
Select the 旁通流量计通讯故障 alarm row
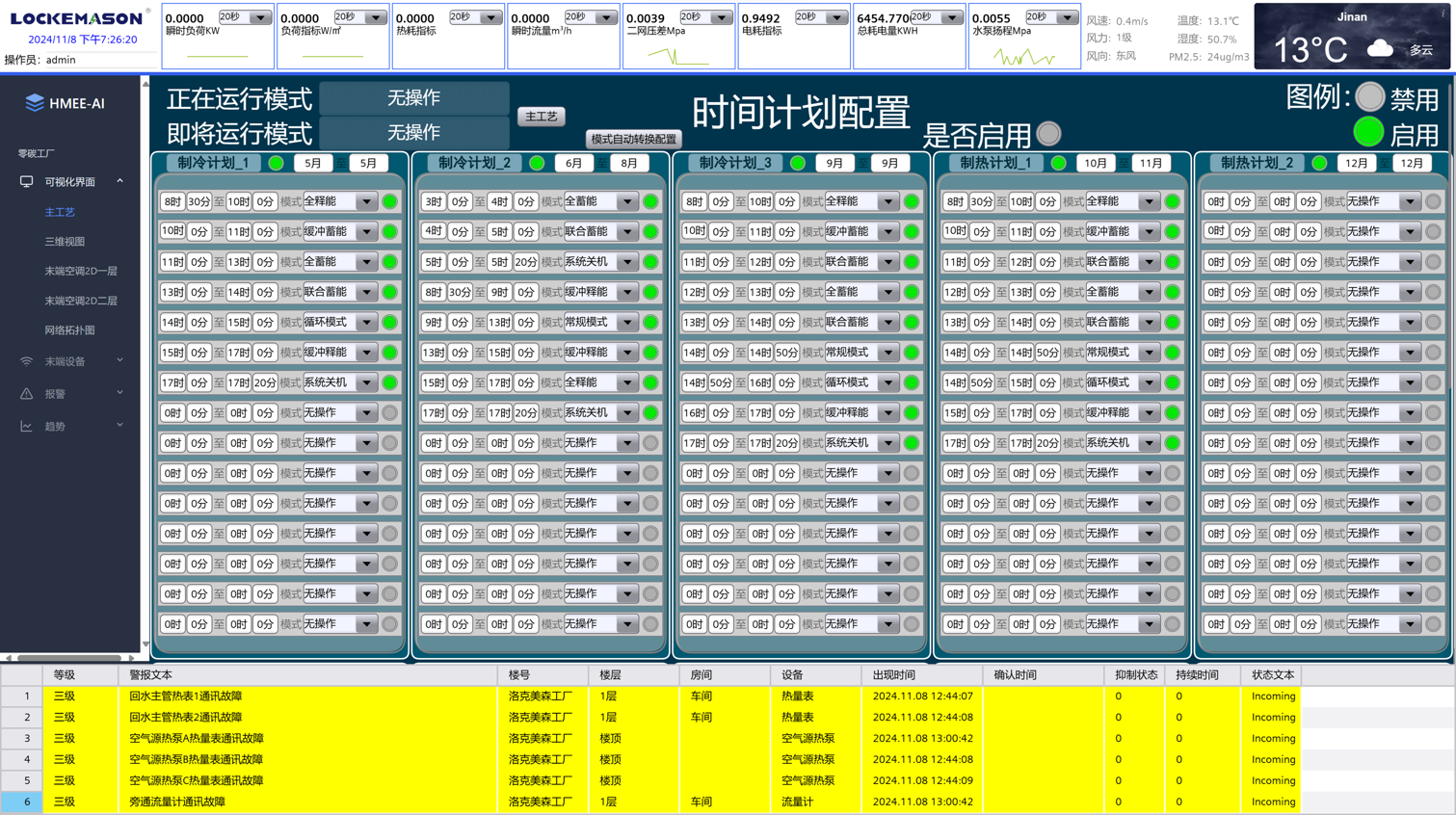click(177, 802)
